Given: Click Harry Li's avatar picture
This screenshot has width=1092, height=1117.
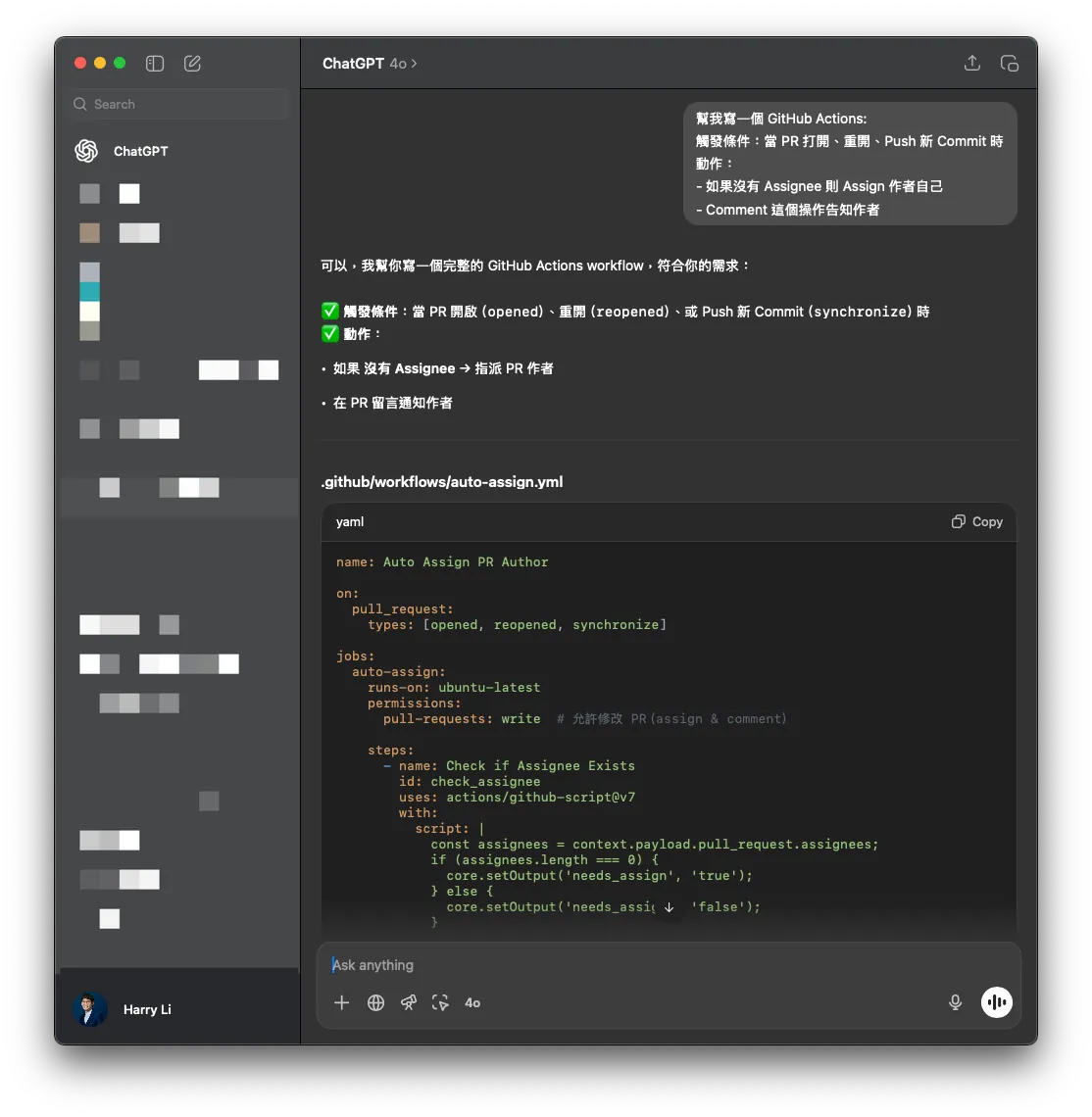Looking at the screenshot, I should (x=89, y=1009).
